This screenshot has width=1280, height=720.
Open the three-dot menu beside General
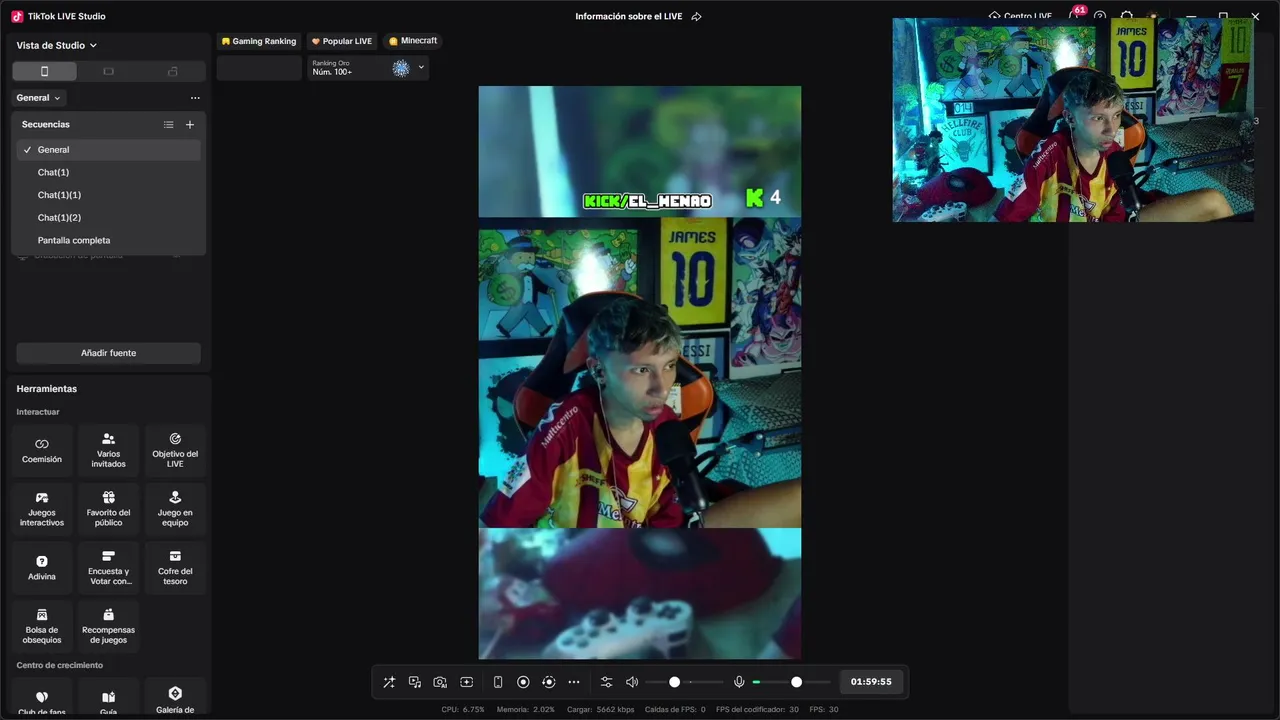tap(195, 98)
